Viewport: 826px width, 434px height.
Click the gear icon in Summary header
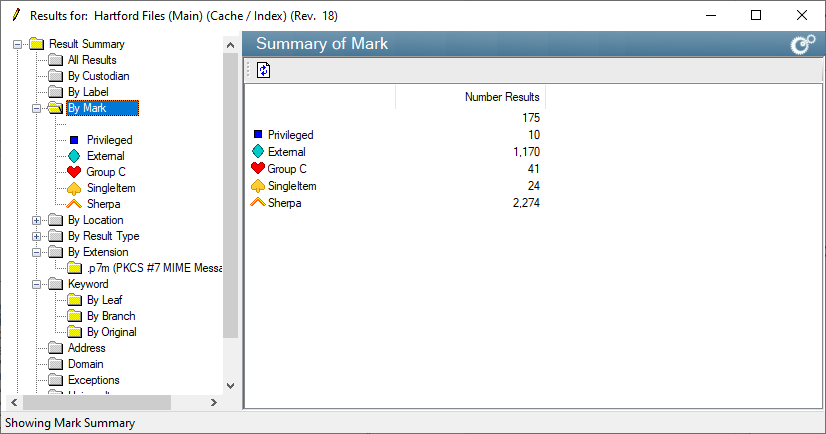click(x=802, y=45)
